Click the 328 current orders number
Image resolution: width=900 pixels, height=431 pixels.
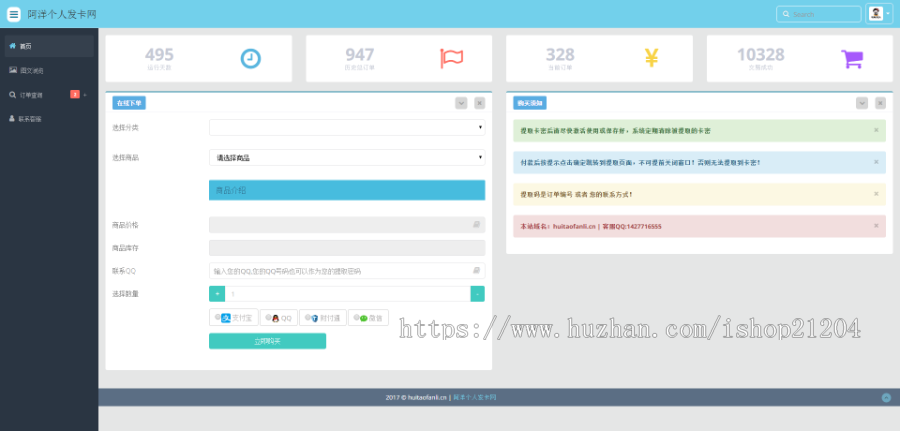pyautogui.click(x=560, y=55)
